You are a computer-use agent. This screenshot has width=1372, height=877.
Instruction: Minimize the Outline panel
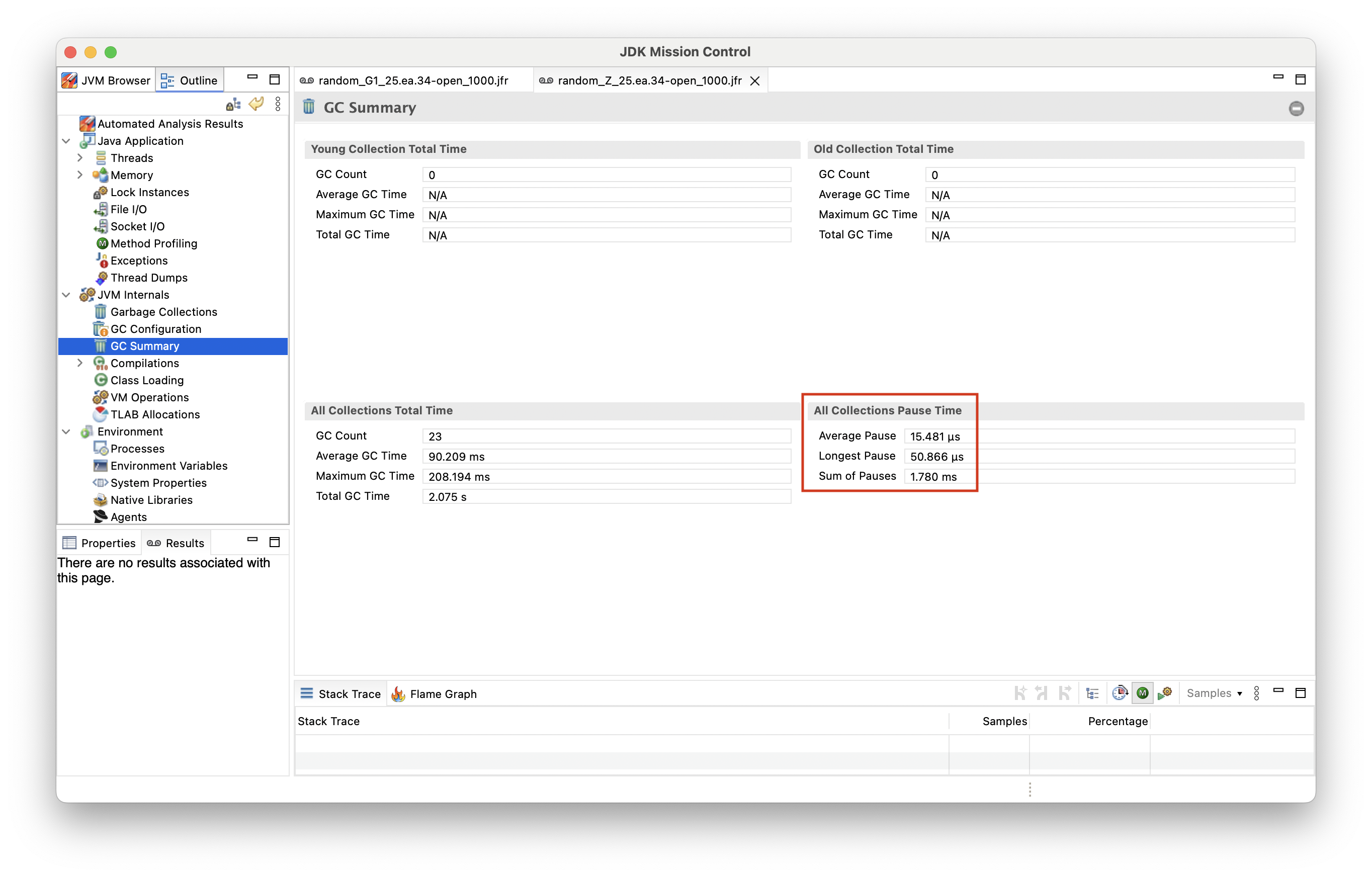pos(252,77)
